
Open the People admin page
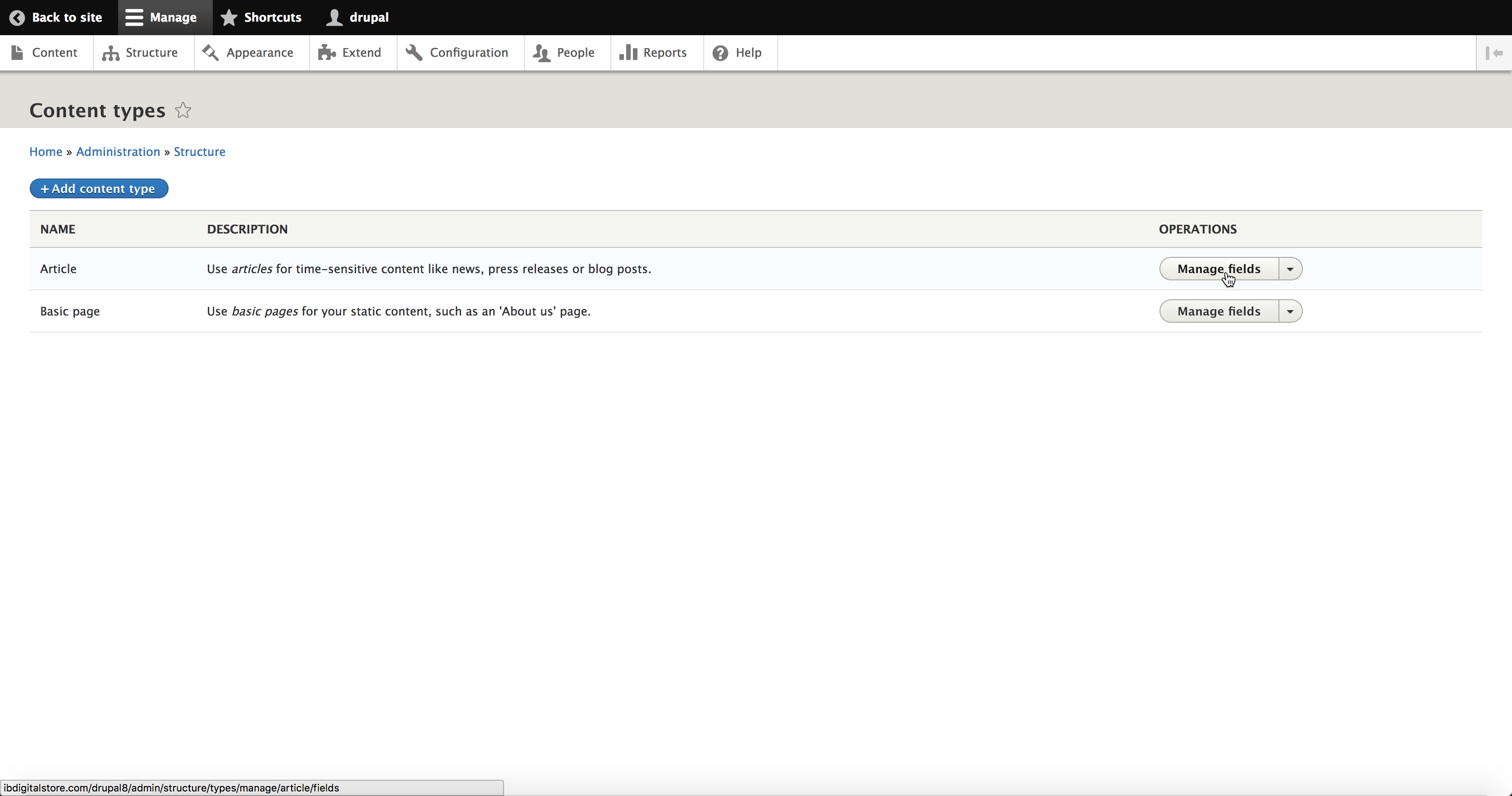(x=564, y=53)
